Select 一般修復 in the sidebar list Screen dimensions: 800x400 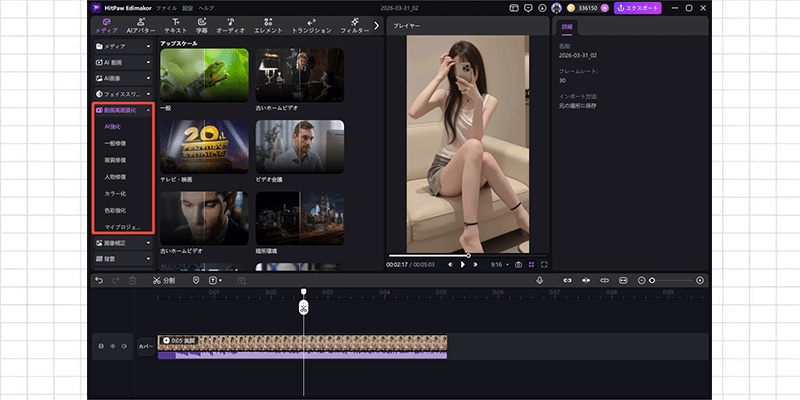(116, 143)
